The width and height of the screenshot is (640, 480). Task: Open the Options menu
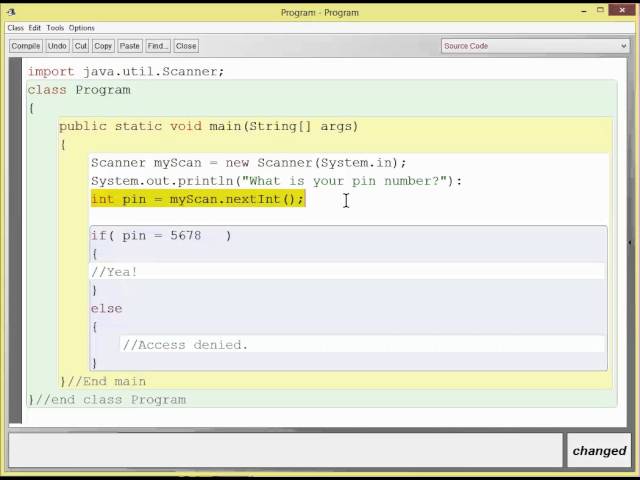[82, 28]
